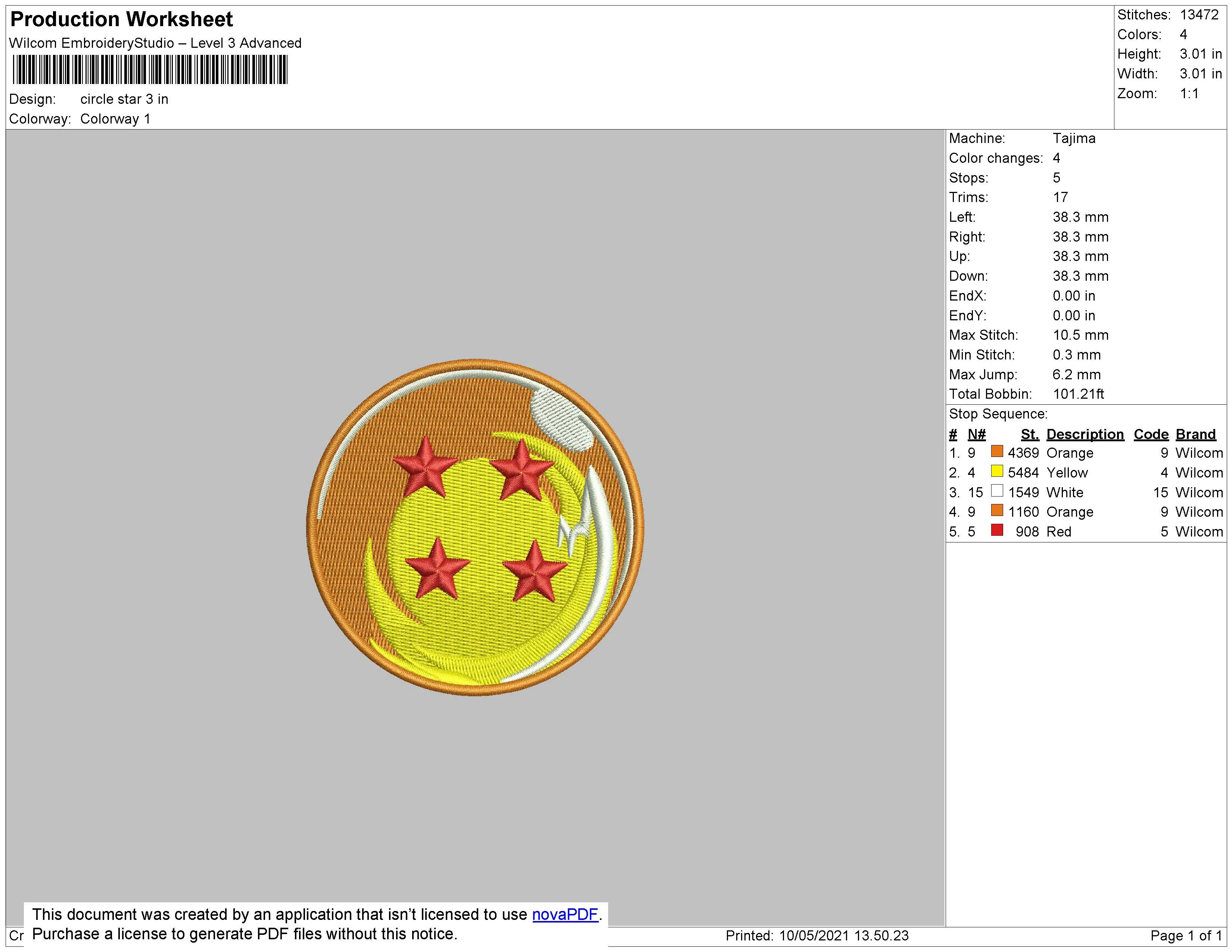Click the 'N#' column header
This screenshot has height=952, width=1232.
tap(977, 434)
